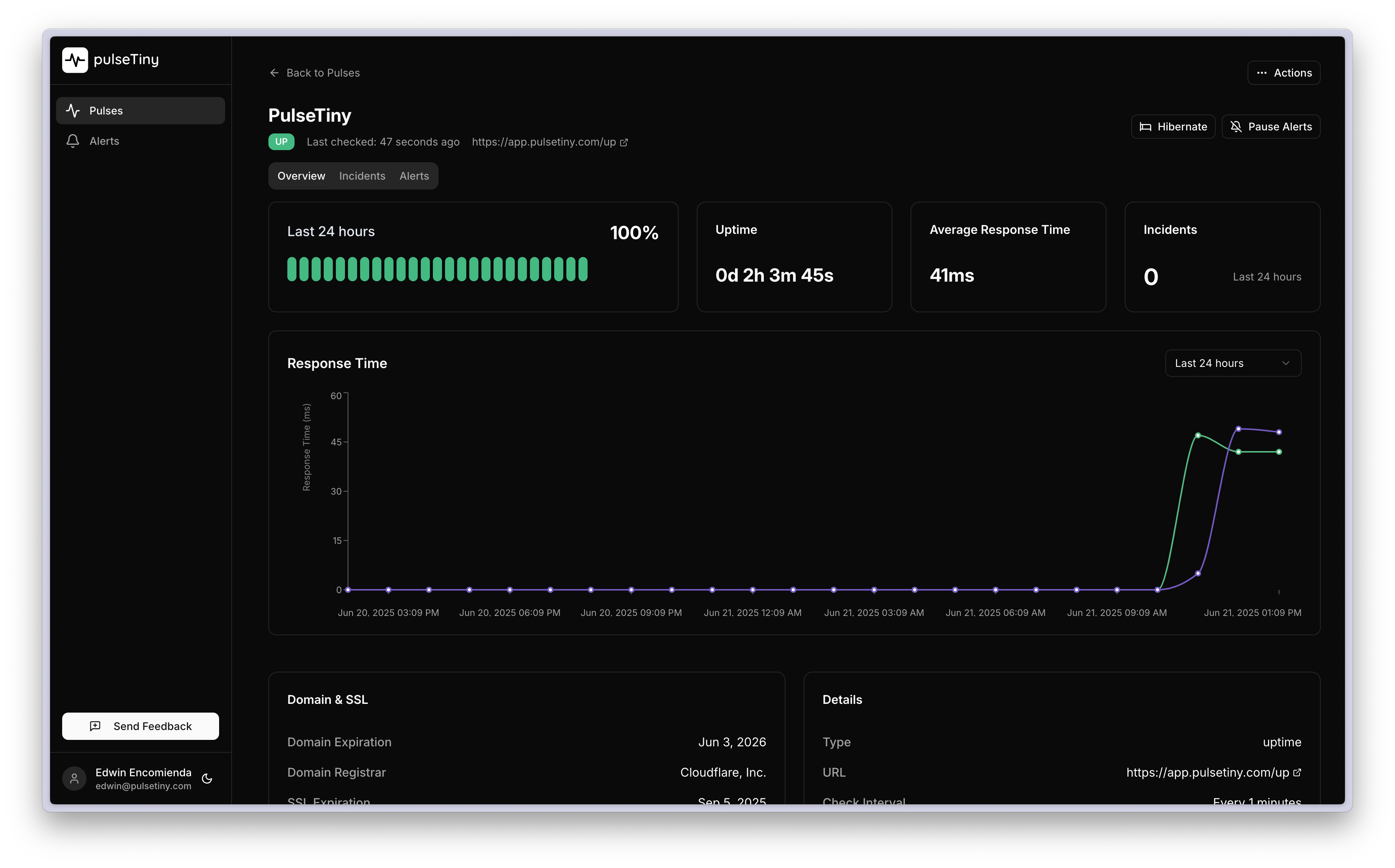
Task: Click the green line peak data point
Action: coord(1198,436)
